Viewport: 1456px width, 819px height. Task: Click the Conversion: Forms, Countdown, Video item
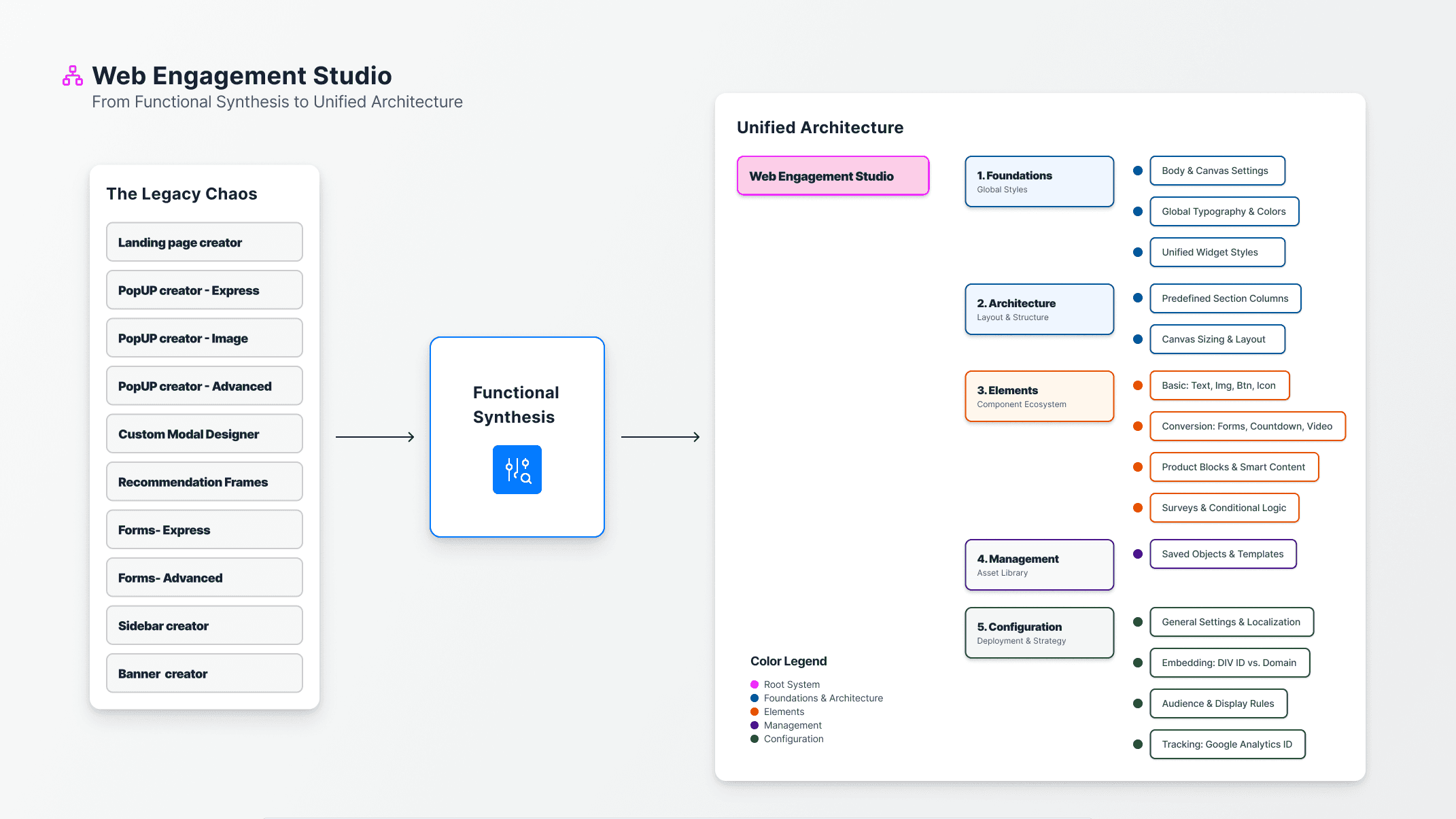(x=1247, y=426)
